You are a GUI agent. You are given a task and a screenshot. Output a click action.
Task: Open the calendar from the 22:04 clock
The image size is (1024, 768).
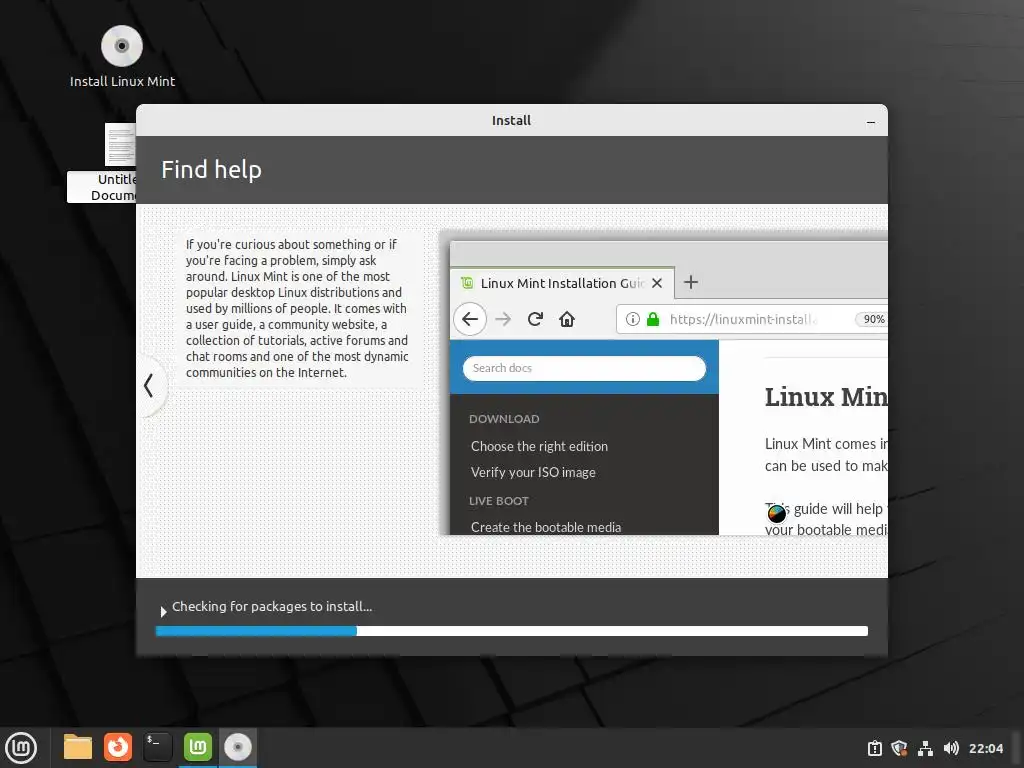click(x=985, y=748)
